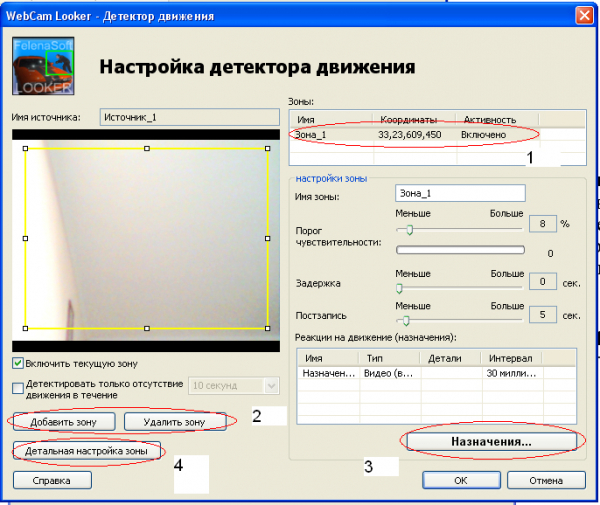Image resolution: width=600 pixels, height=505 pixels.
Task: Click the top-center zone resize handle
Action: pyautogui.click(x=147, y=148)
